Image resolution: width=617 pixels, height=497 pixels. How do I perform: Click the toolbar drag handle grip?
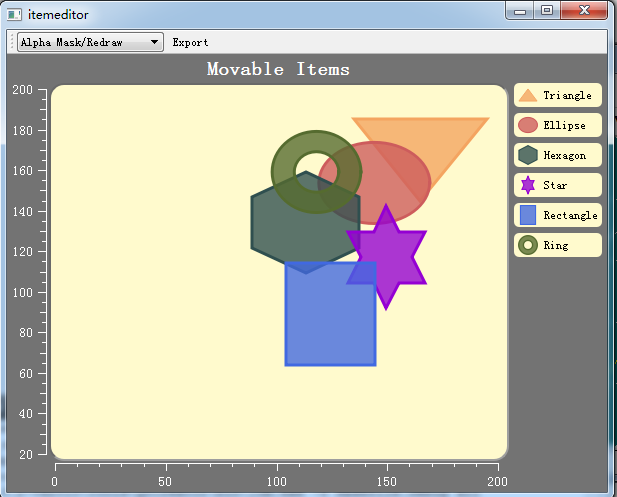(12, 42)
